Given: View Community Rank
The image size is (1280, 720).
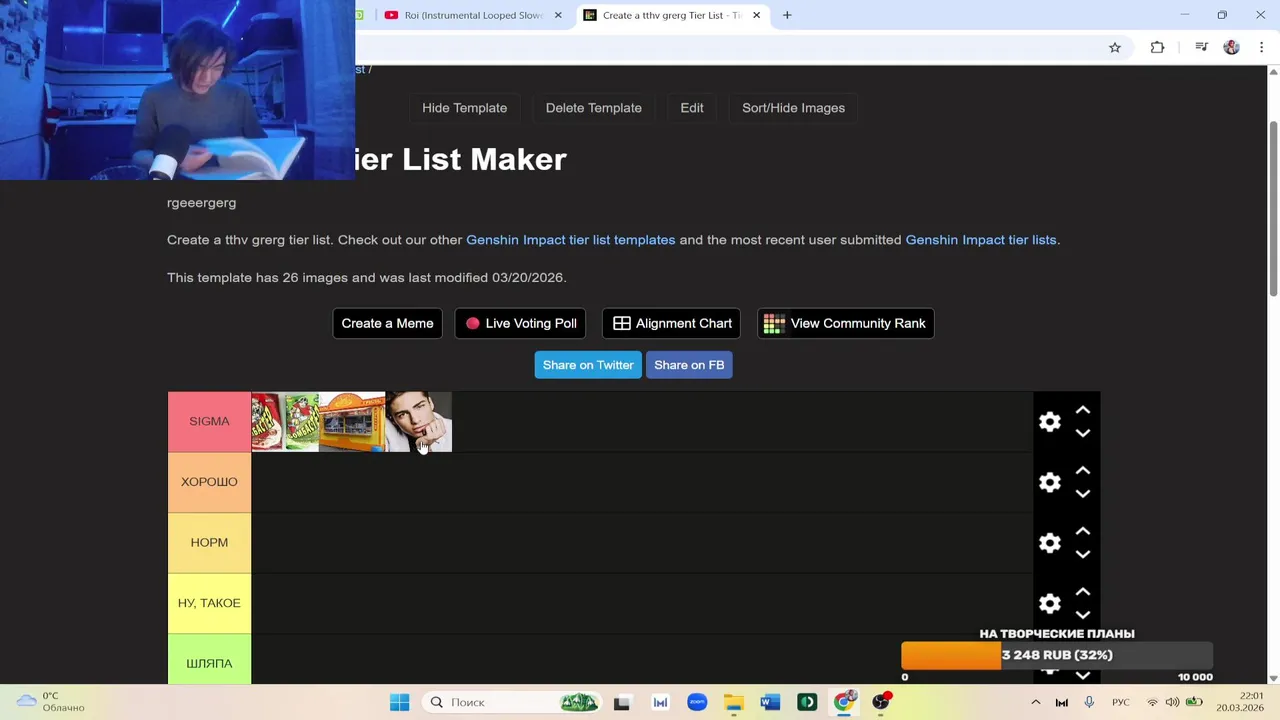Looking at the screenshot, I should tap(845, 323).
